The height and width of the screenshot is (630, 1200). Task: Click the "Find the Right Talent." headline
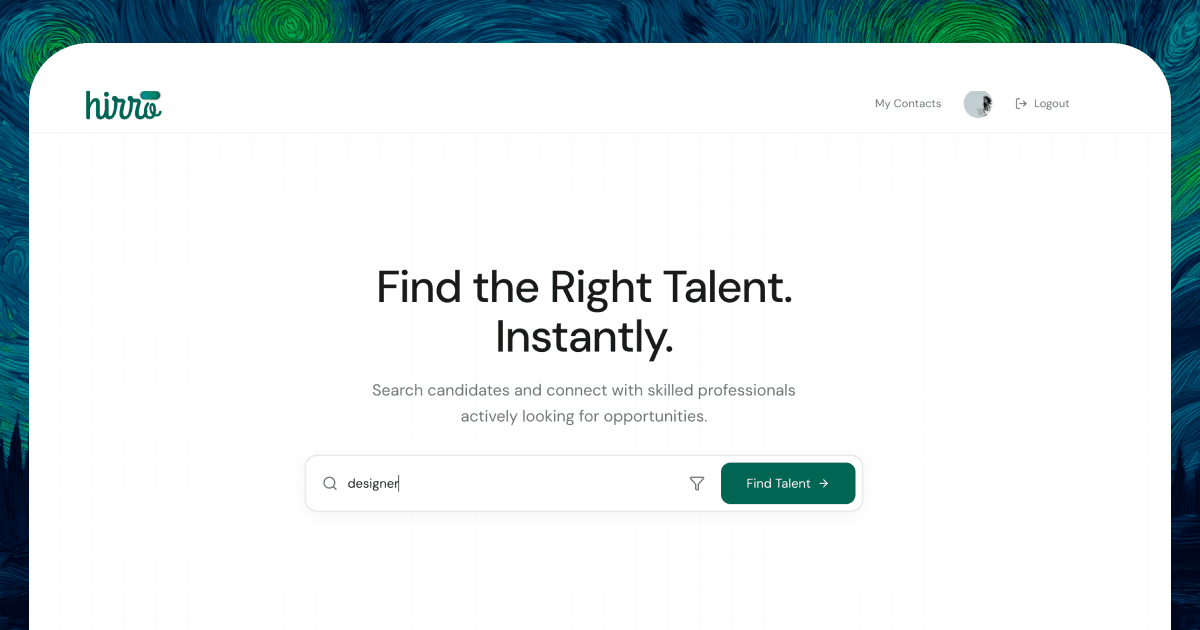click(584, 288)
